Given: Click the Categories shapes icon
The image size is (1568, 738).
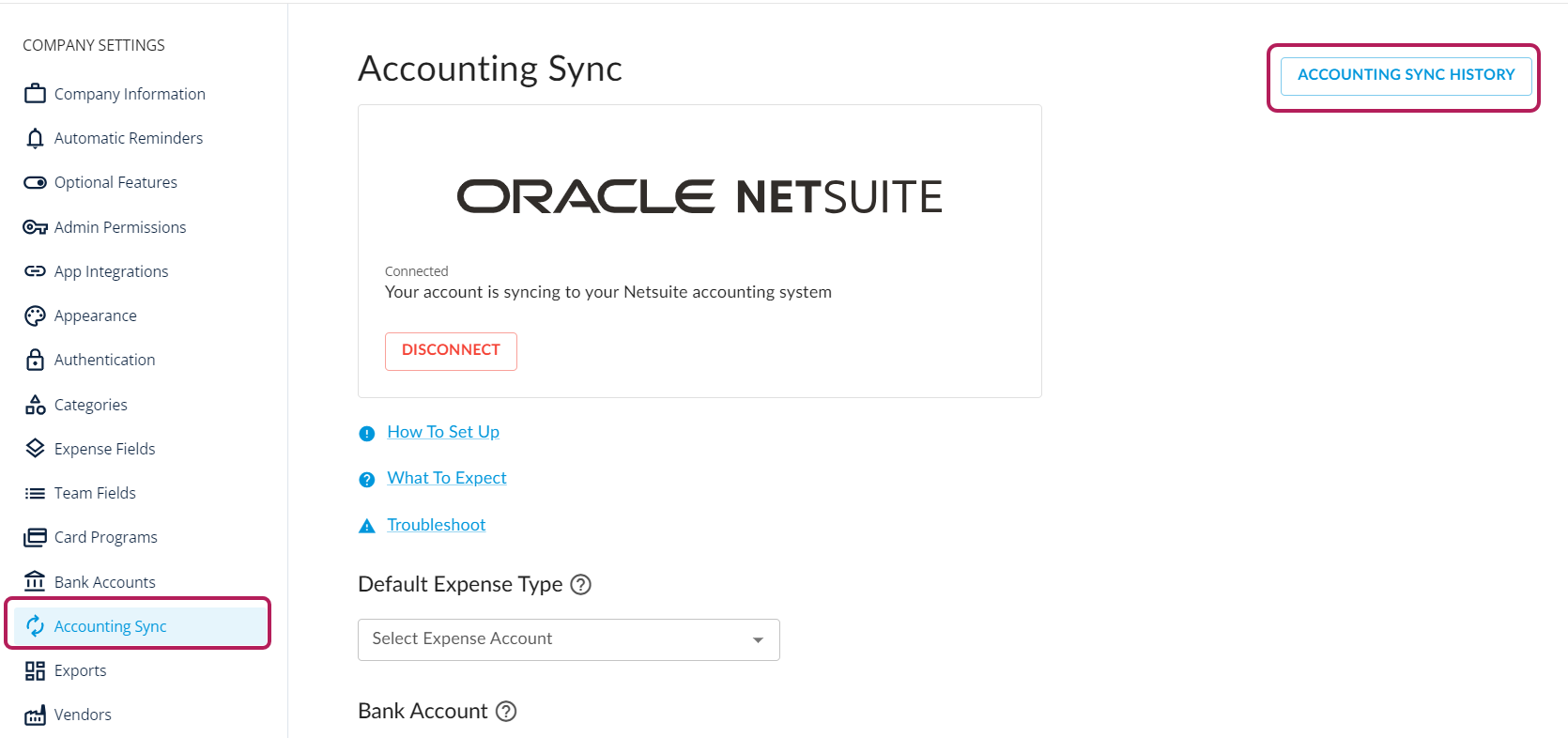Looking at the screenshot, I should tap(35, 405).
